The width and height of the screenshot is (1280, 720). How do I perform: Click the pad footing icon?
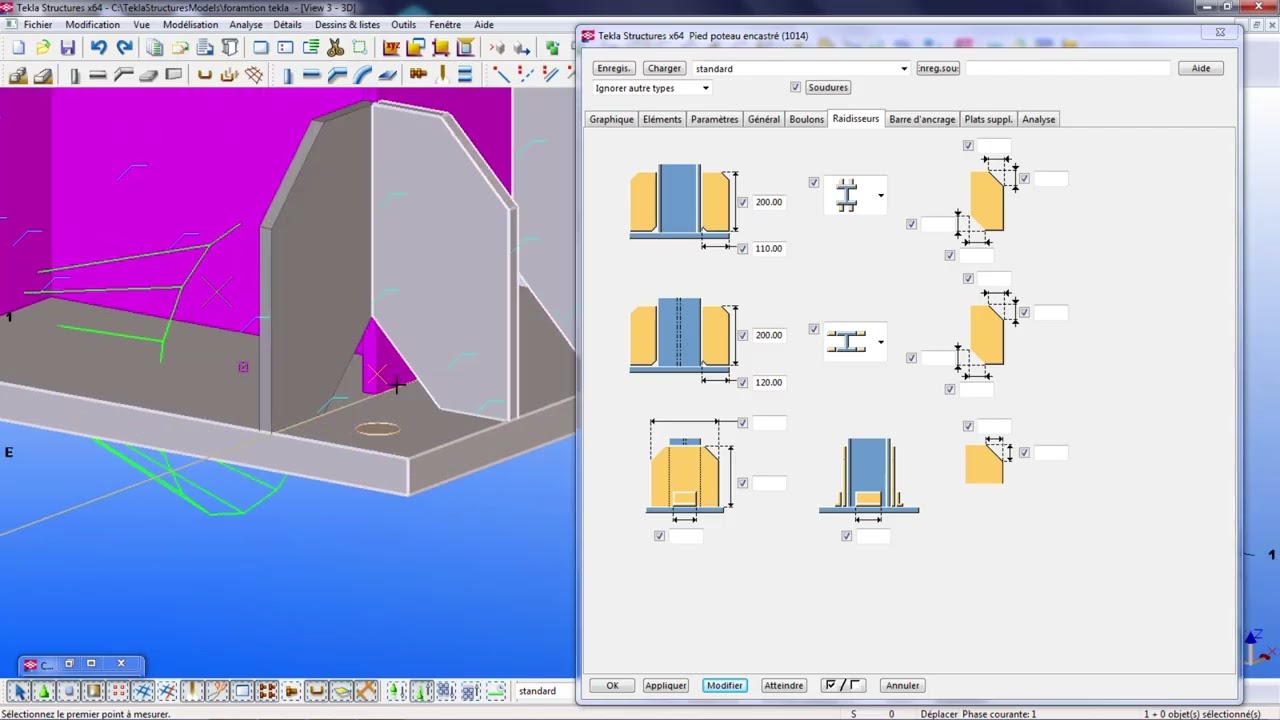click(18, 74)
